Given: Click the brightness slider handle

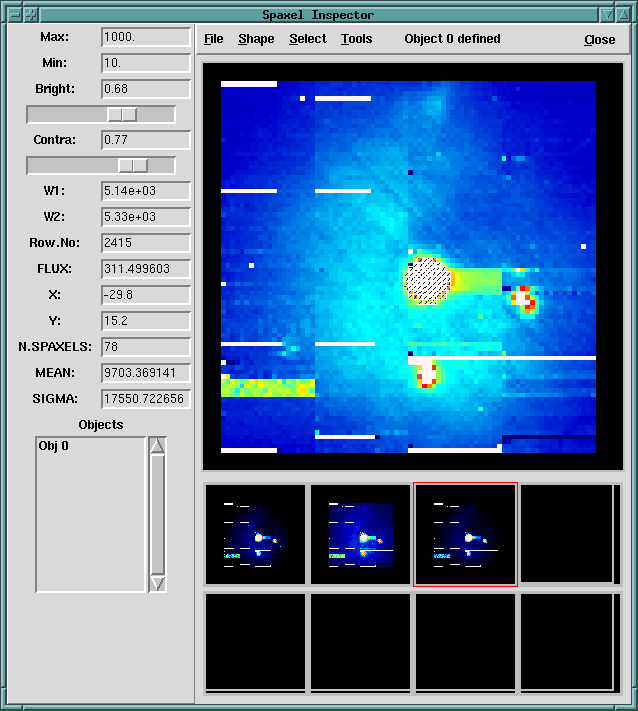Looking at the screenshot, I should coord(122,115).
